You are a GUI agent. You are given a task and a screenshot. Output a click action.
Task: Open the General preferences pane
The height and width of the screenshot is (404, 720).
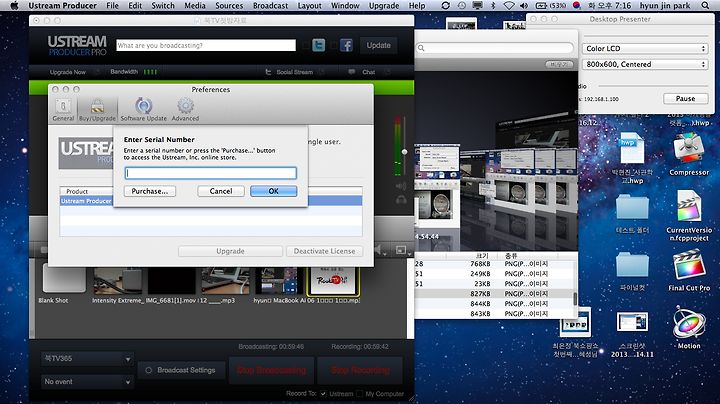63,110
